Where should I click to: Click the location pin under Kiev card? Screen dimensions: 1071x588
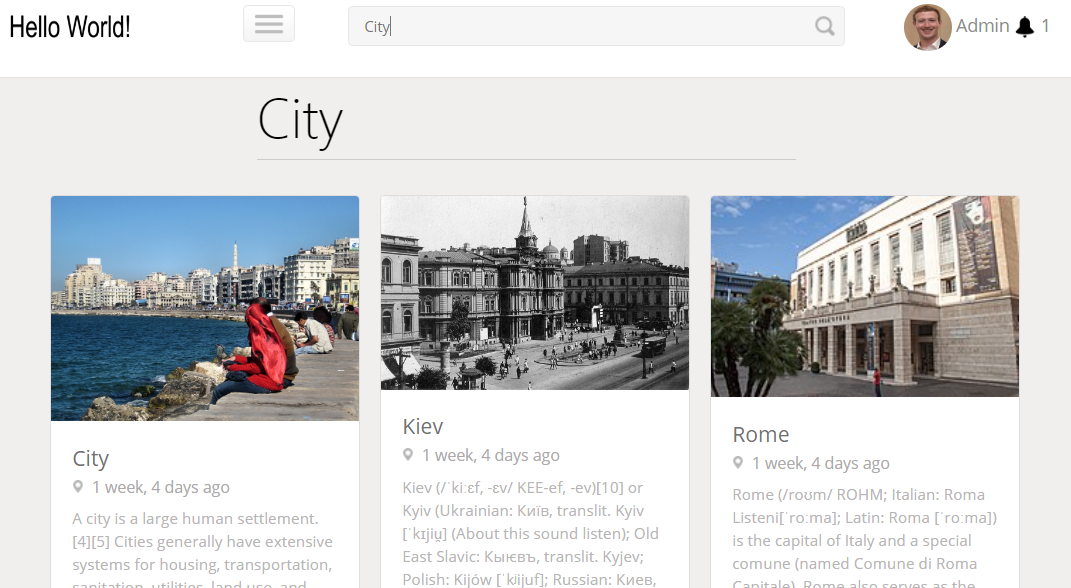[x=408, y=455]
